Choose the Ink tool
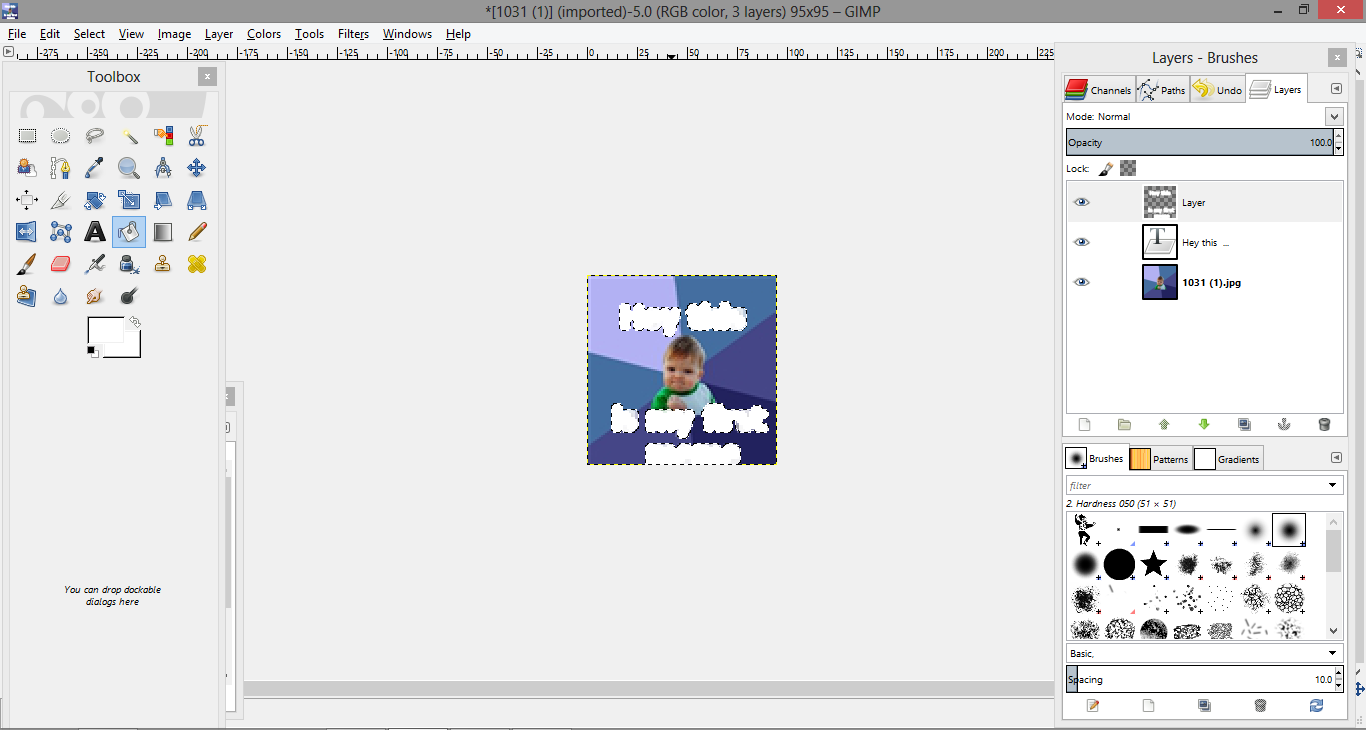Image resolution: width=1366 pixels, height=730 pixels. click(x=129, y=264)
